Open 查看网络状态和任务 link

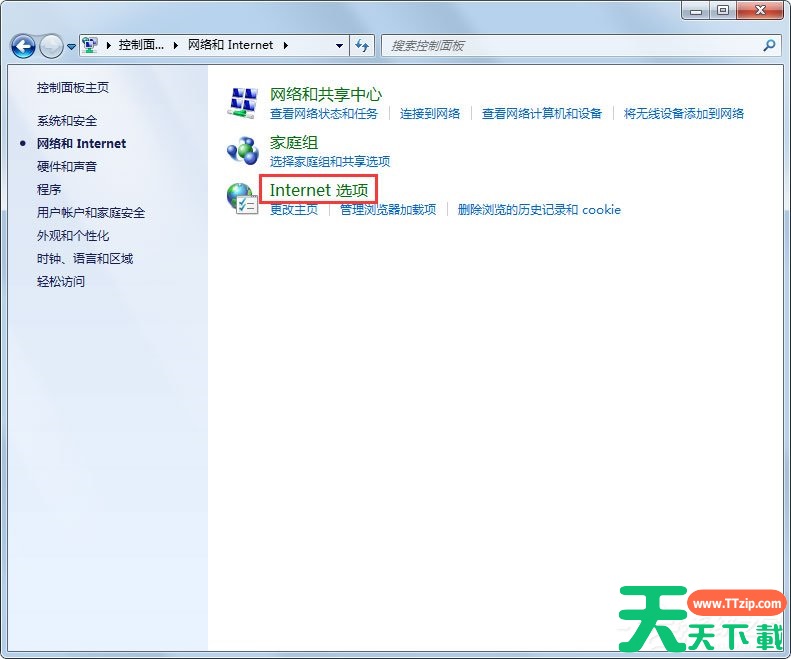tap(324, 114)
